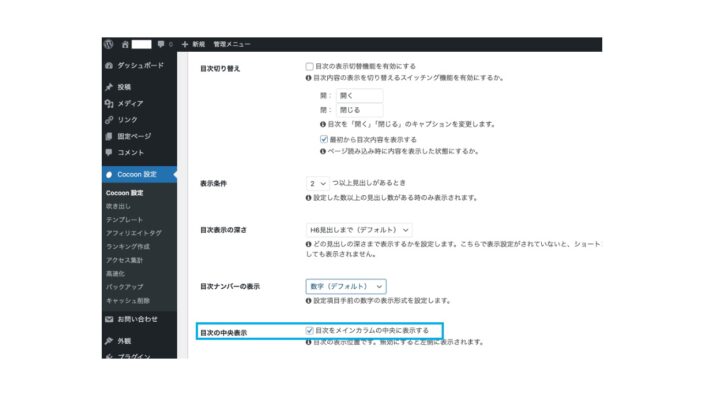Open the site home icon

125,44
